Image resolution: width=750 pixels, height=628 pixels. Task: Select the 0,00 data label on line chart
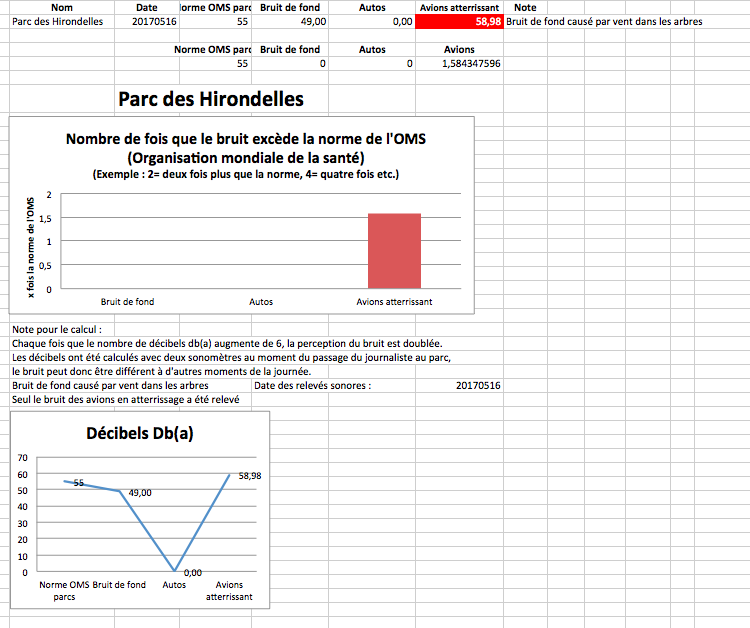(192, 572)
